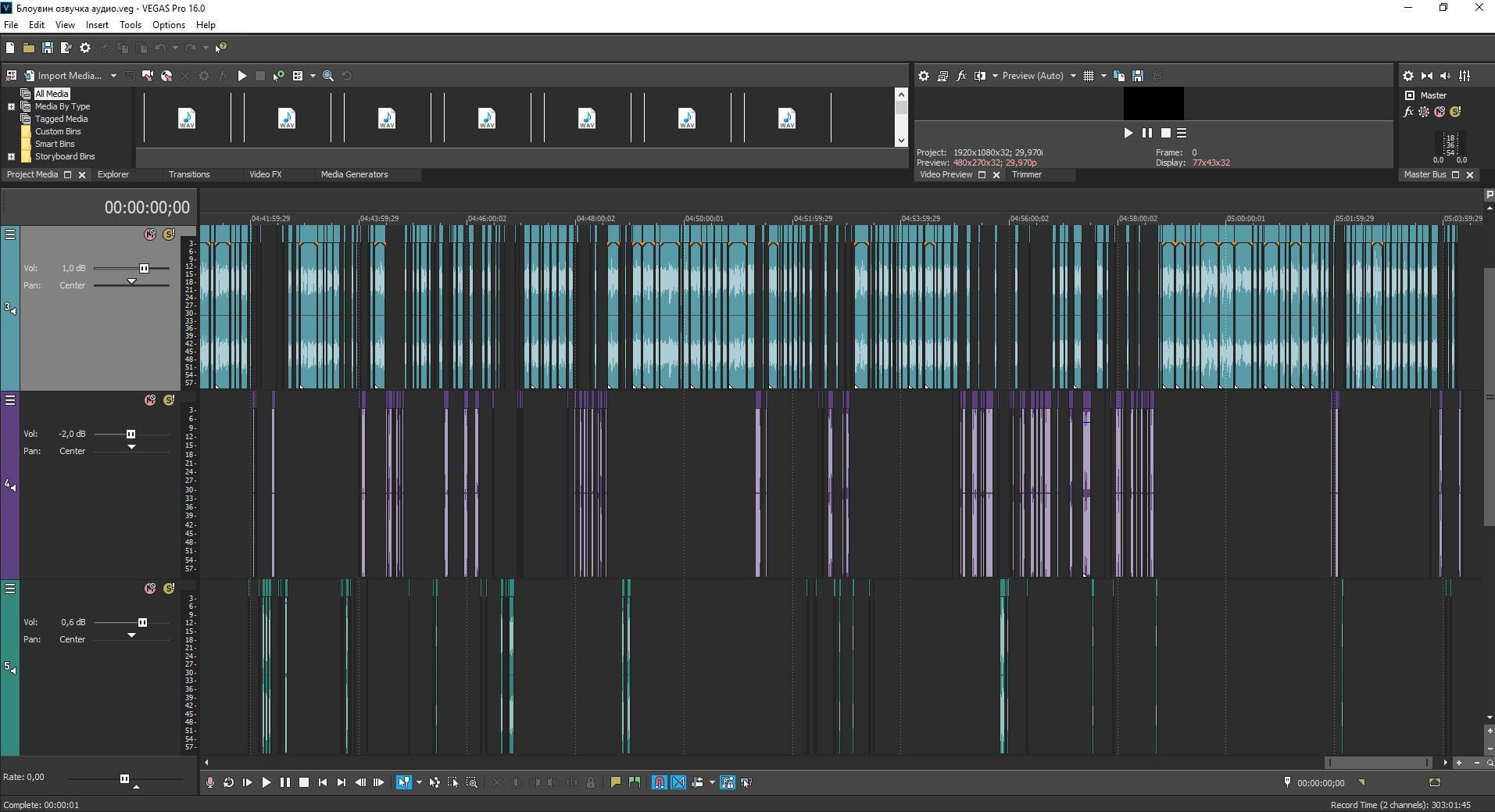This screenshot has height=812, width=1495.
Task: Click the track 5 volume slider handle
Action: pyautogui.click(x=142, y=623)
